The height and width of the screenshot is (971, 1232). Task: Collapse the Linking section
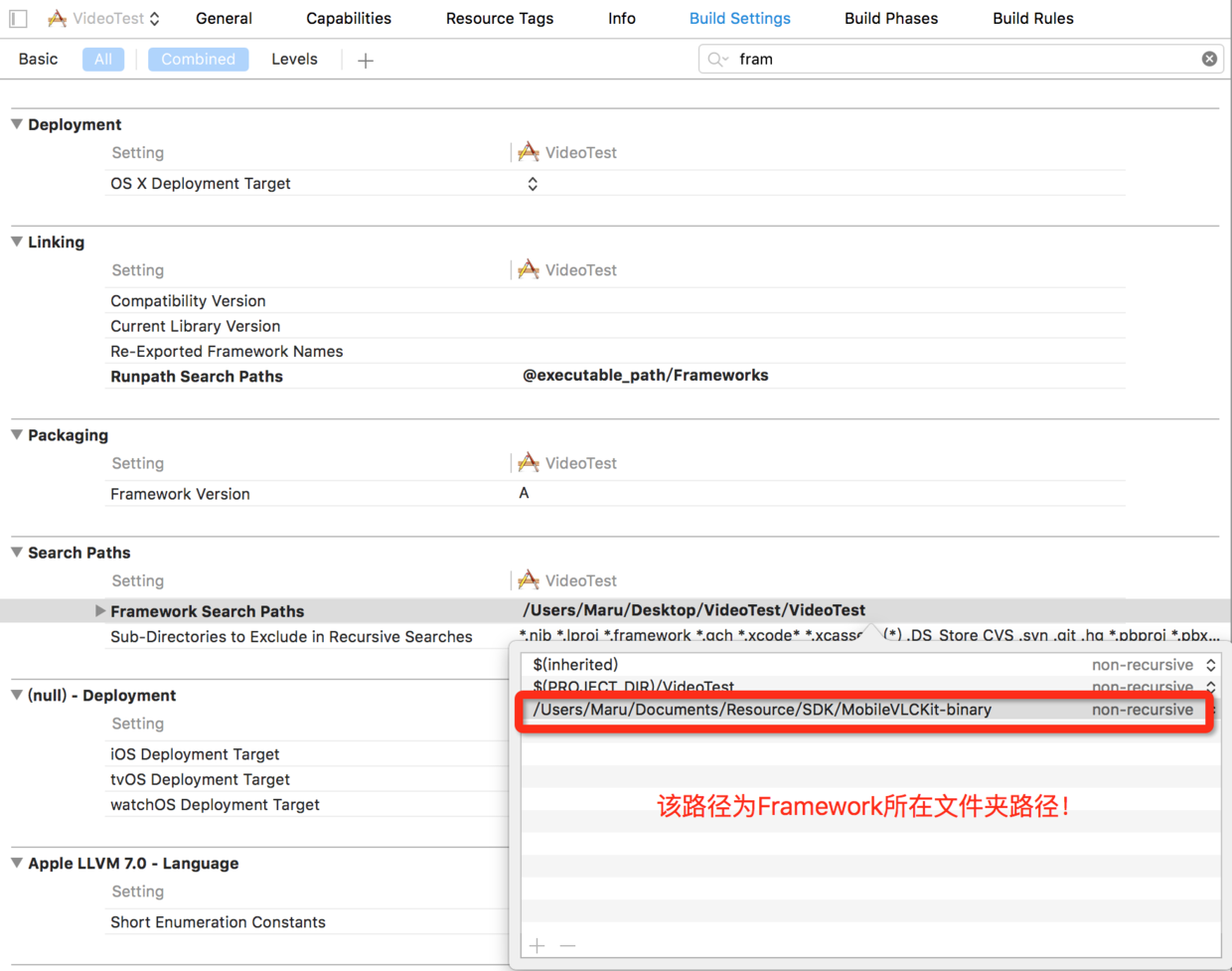coord(17,242)
